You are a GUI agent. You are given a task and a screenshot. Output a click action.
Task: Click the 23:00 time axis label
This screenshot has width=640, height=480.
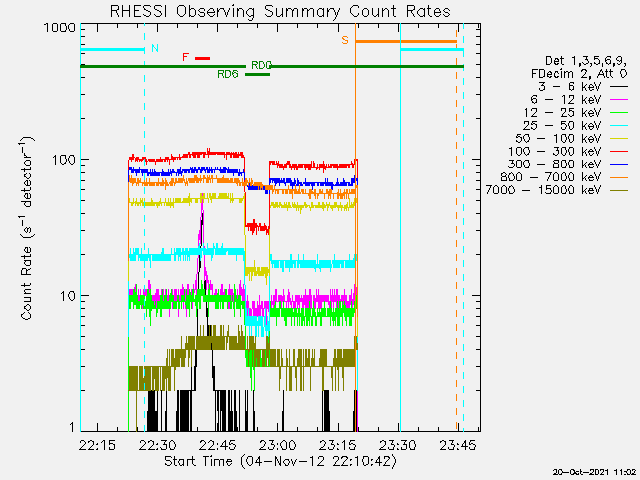coord(278,445)
